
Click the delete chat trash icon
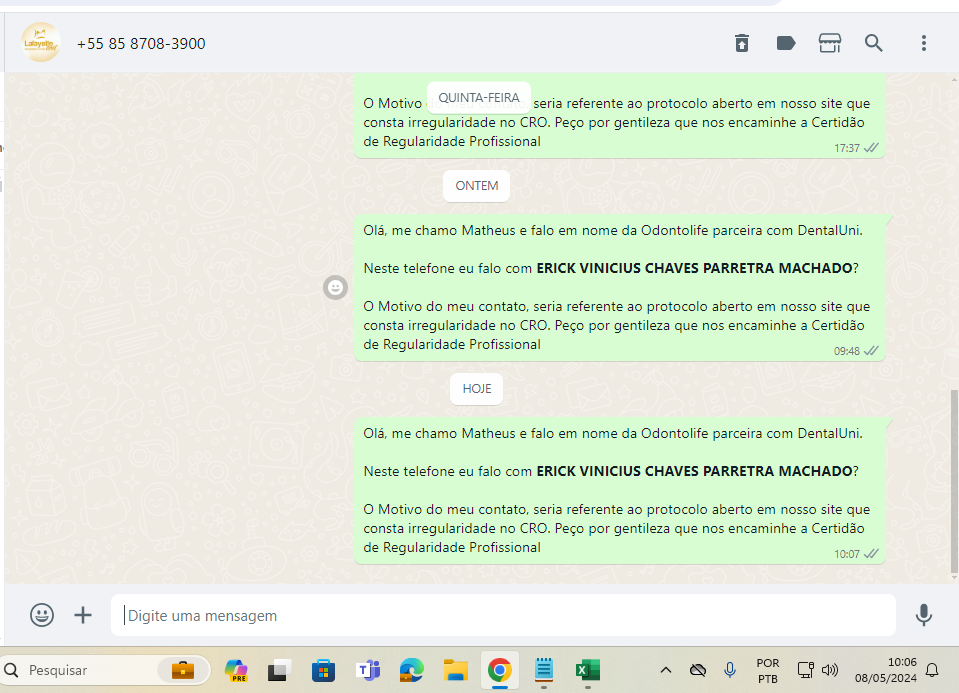[741, 43]
